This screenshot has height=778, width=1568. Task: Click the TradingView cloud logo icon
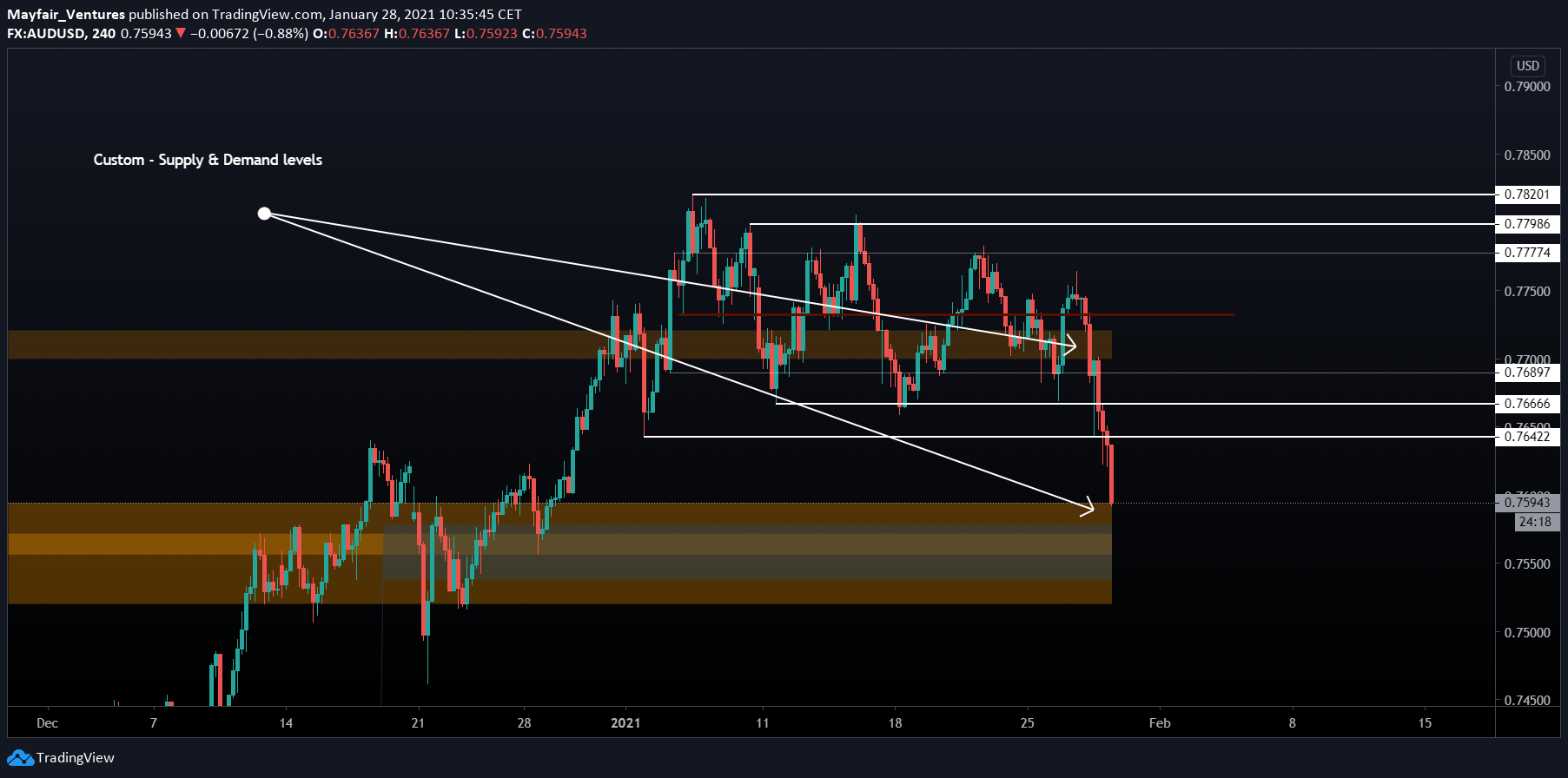coord(20,757)
